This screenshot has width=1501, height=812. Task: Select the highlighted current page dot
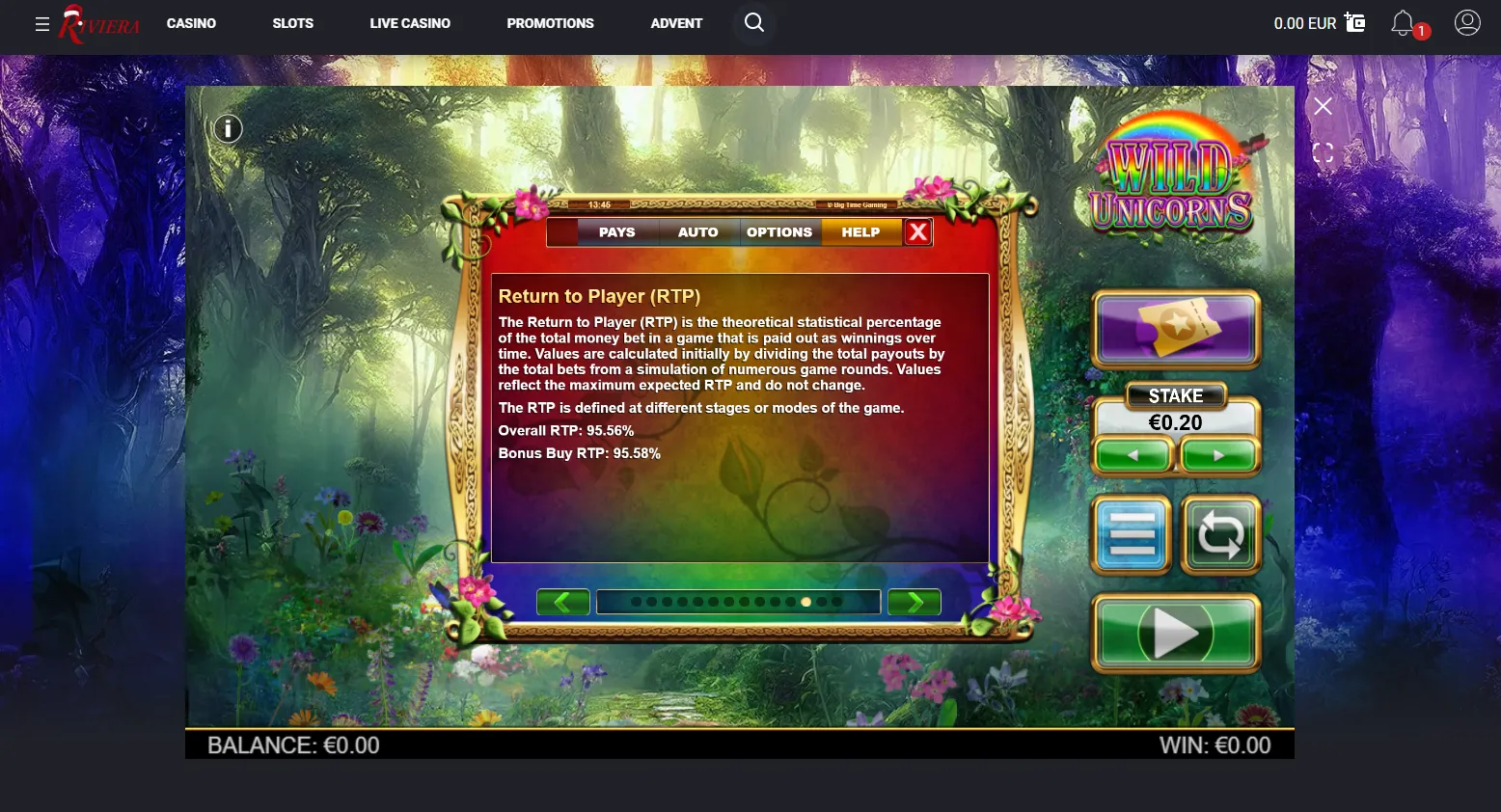click(x=806, y=602)
